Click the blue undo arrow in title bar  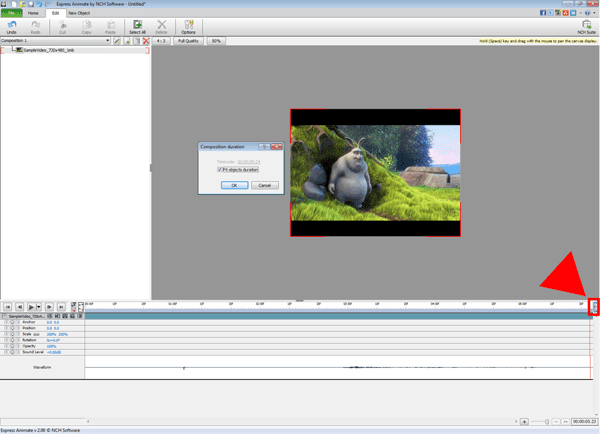[39, 4]
